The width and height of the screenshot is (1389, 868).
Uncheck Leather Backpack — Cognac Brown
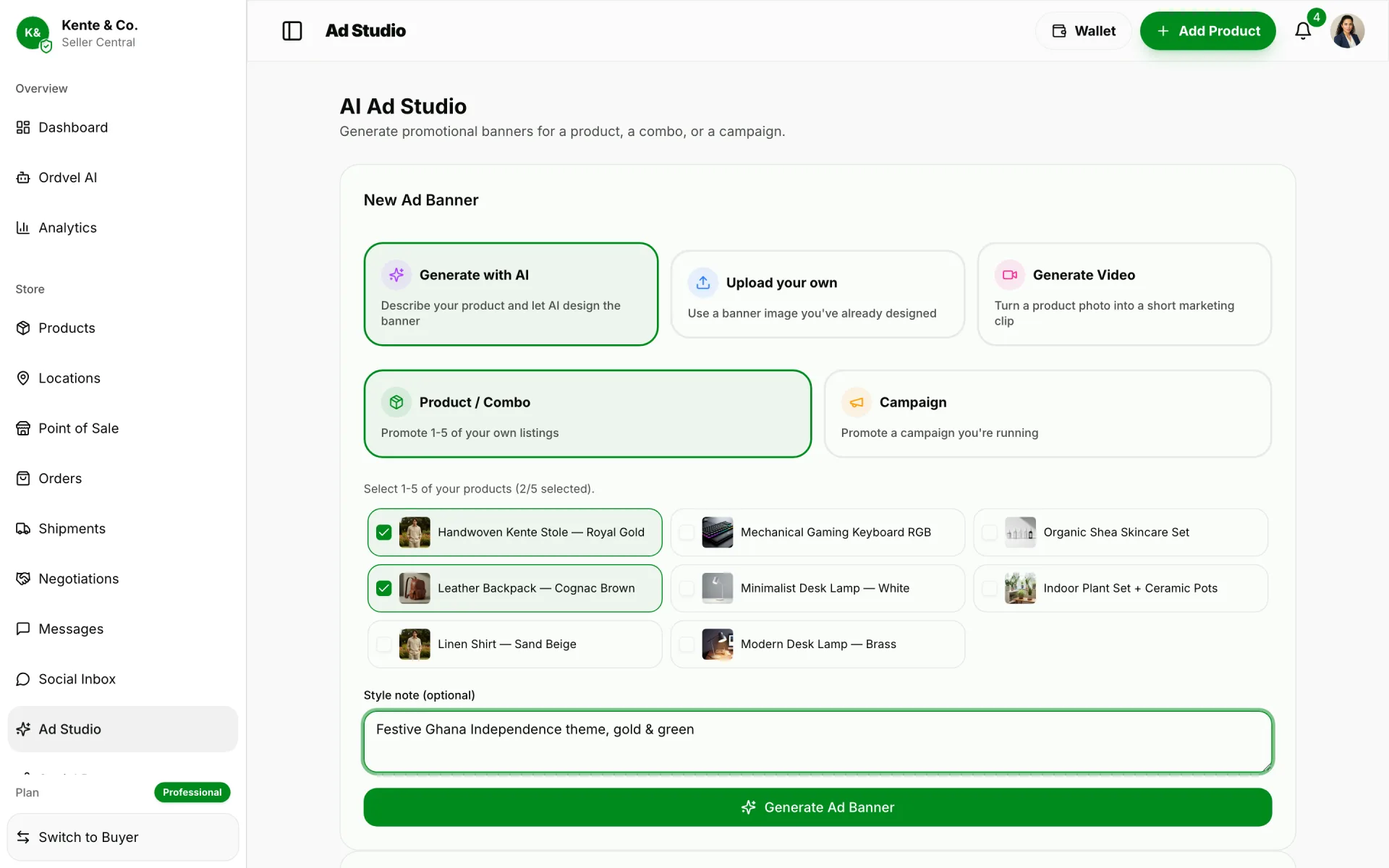(384, 588)
